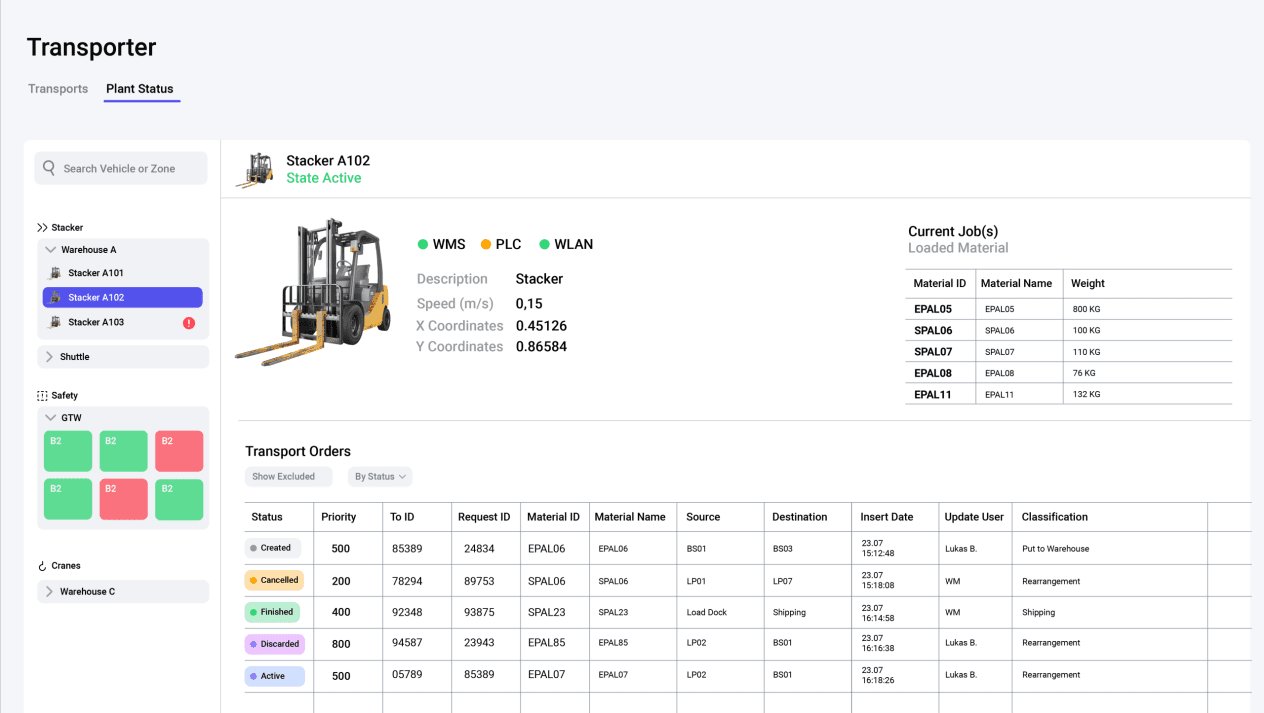The image size is (1264, 713).
Task: Select the Plant Status tab
Action: [140, 89]
